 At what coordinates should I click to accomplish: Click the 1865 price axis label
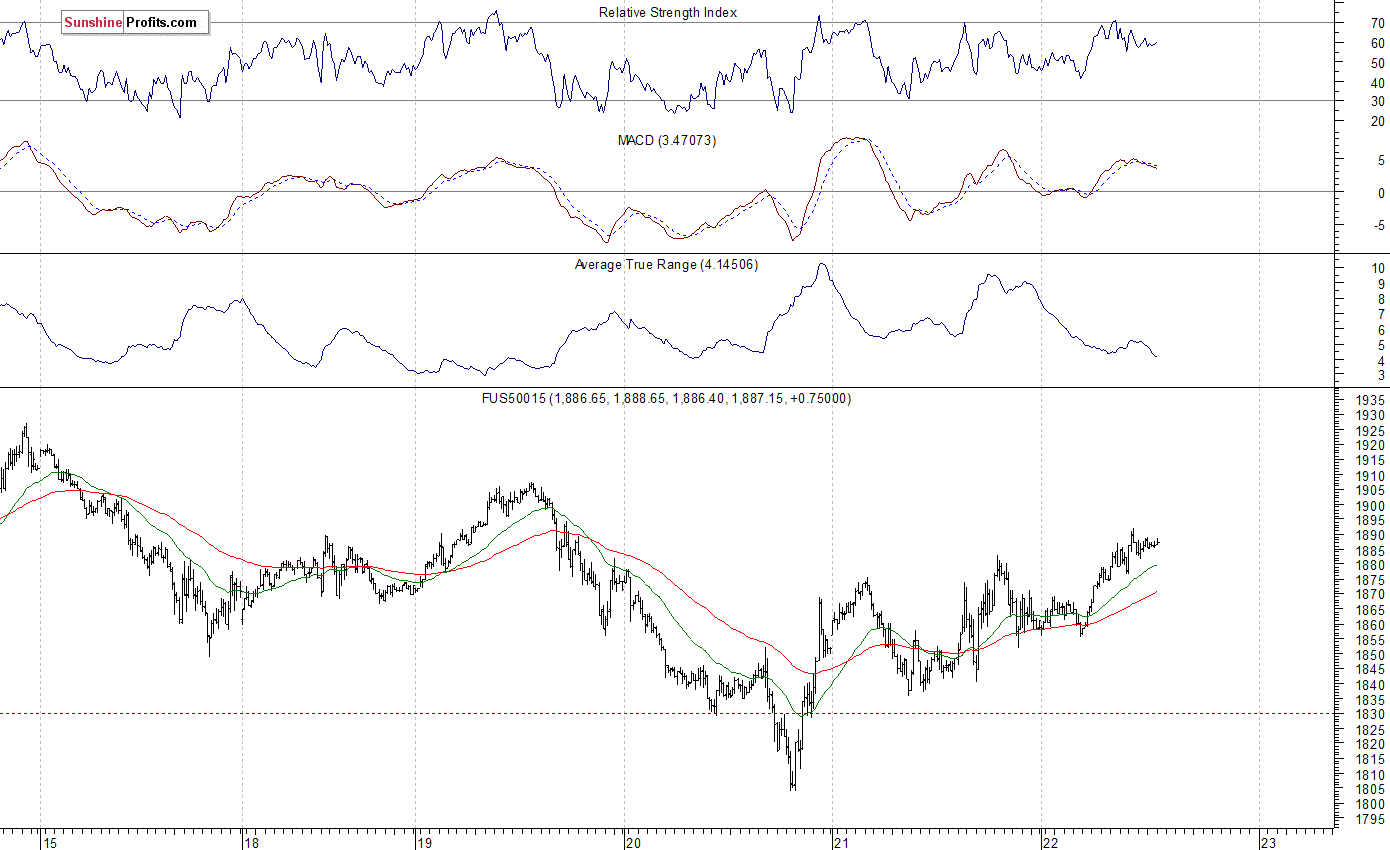[x=1369, y=611]
